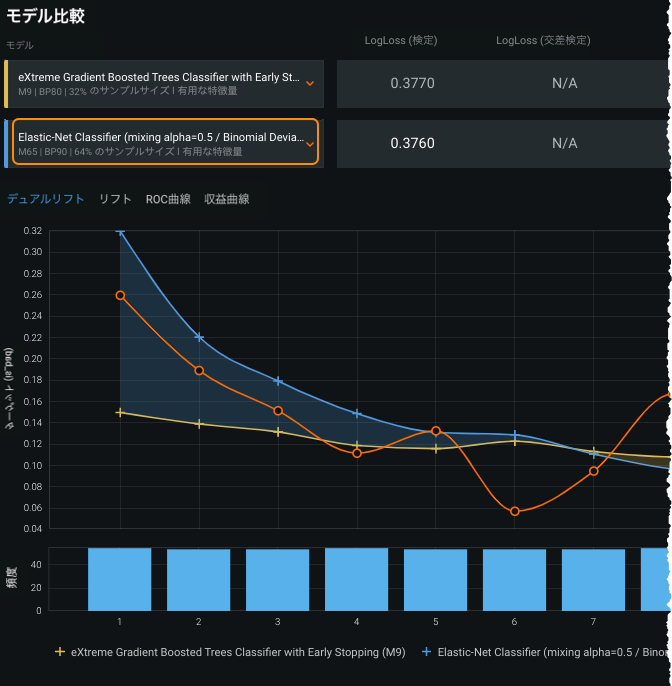Image resolution: width=672 pixels, height=686 pixels.
Task: Click yellow XGBoost marker at bin 2
Action: click(x=199, y=424)
